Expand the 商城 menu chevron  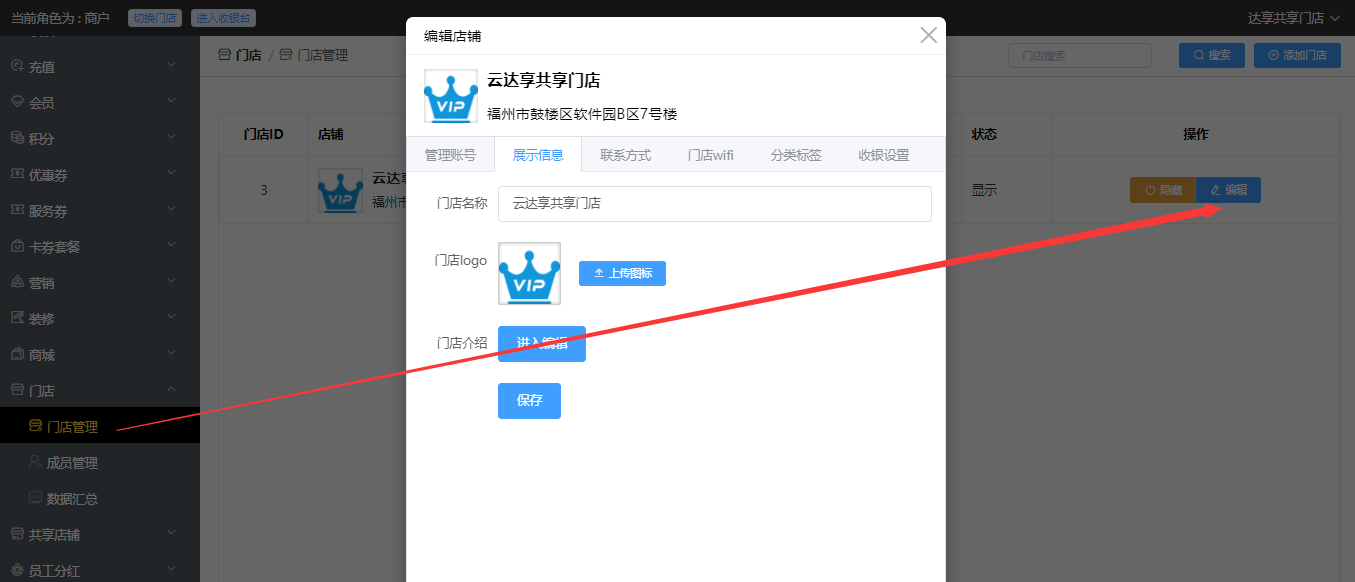coord(171,353)
